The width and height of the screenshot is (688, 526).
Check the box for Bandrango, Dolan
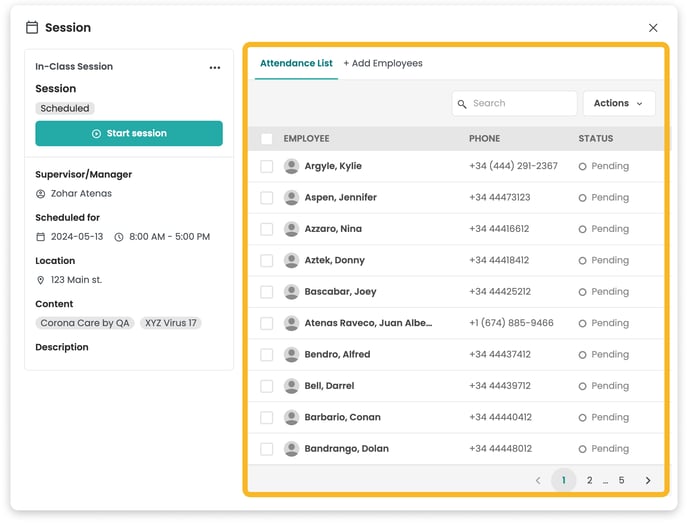(266, 449)
